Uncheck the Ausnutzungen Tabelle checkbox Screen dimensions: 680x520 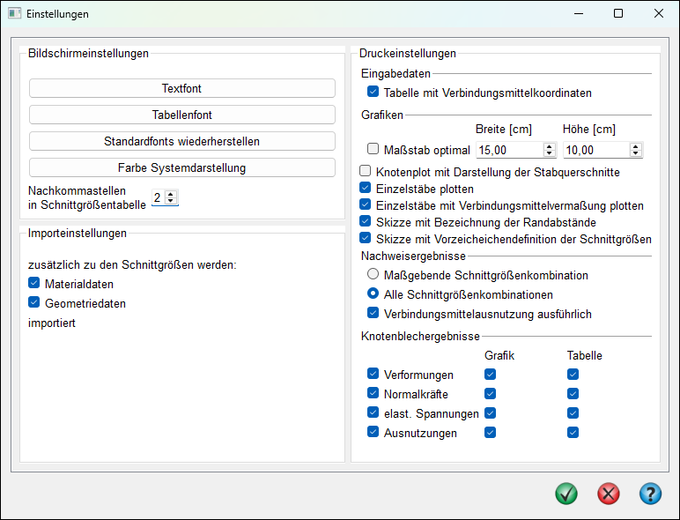(573, 432)
